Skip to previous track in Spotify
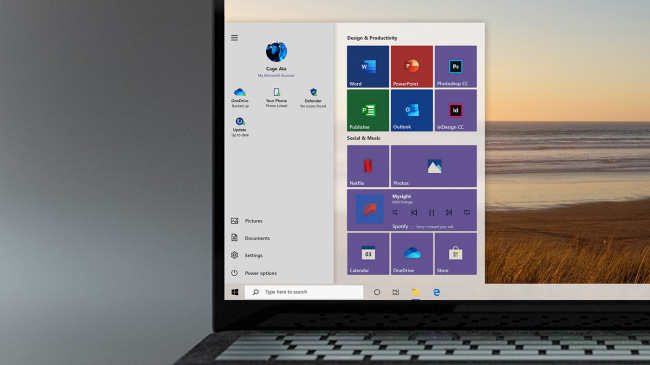650x365 pixels. pos(414,212)
